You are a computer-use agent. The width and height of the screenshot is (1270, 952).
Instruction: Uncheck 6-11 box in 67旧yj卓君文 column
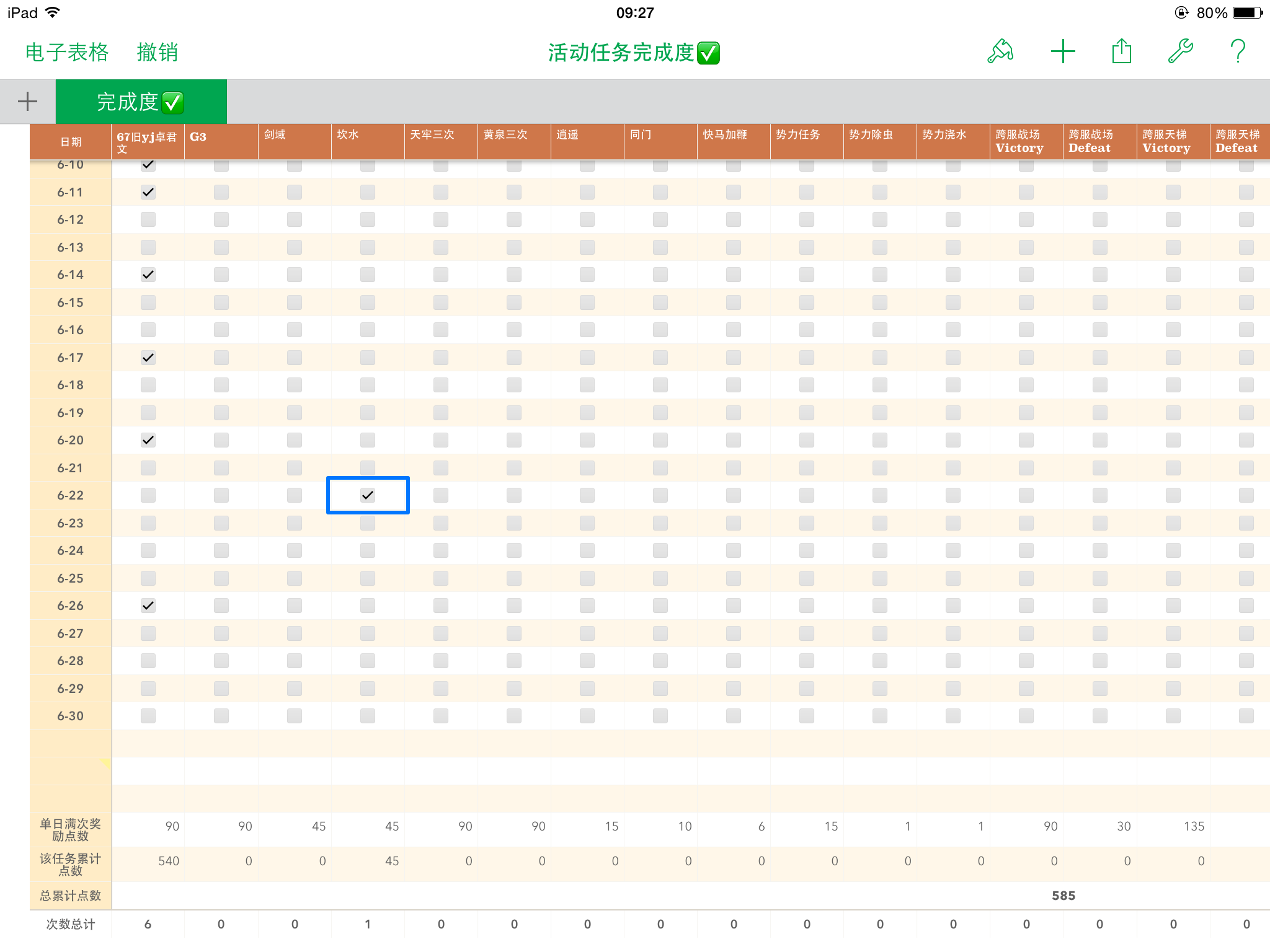pos(148,192)
